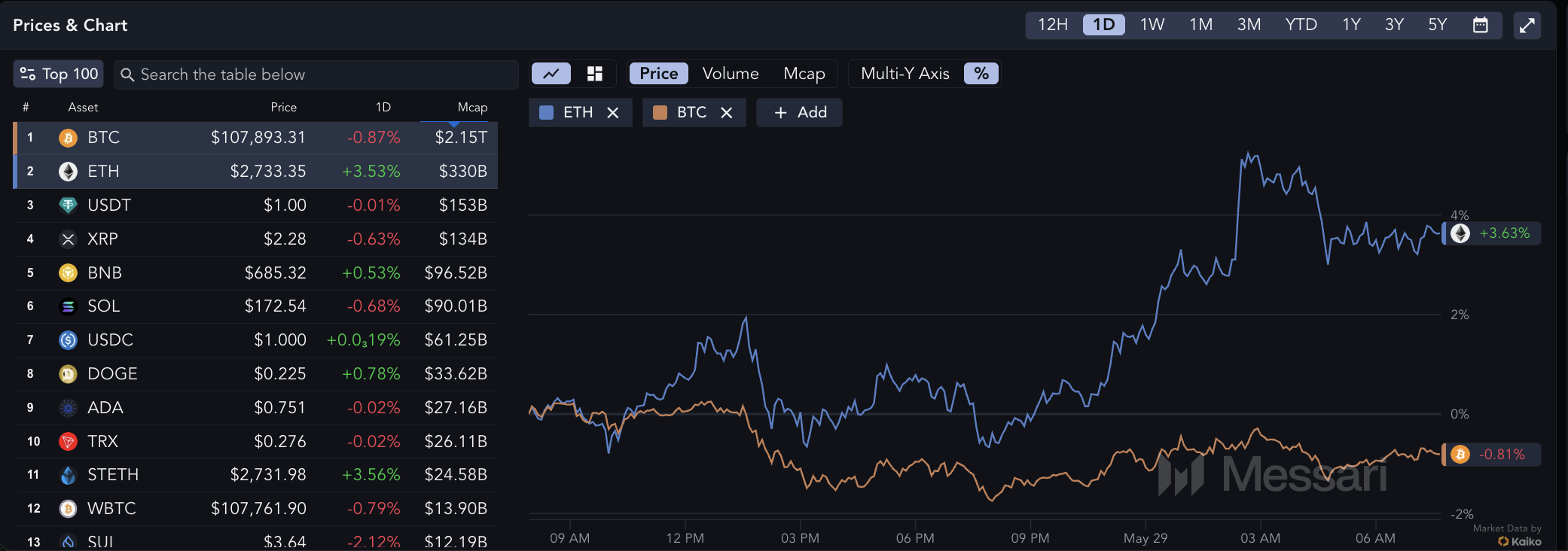Select the 1Y time range
Viewport: 1568px width, 551px height.
(x=1352, y=25)
